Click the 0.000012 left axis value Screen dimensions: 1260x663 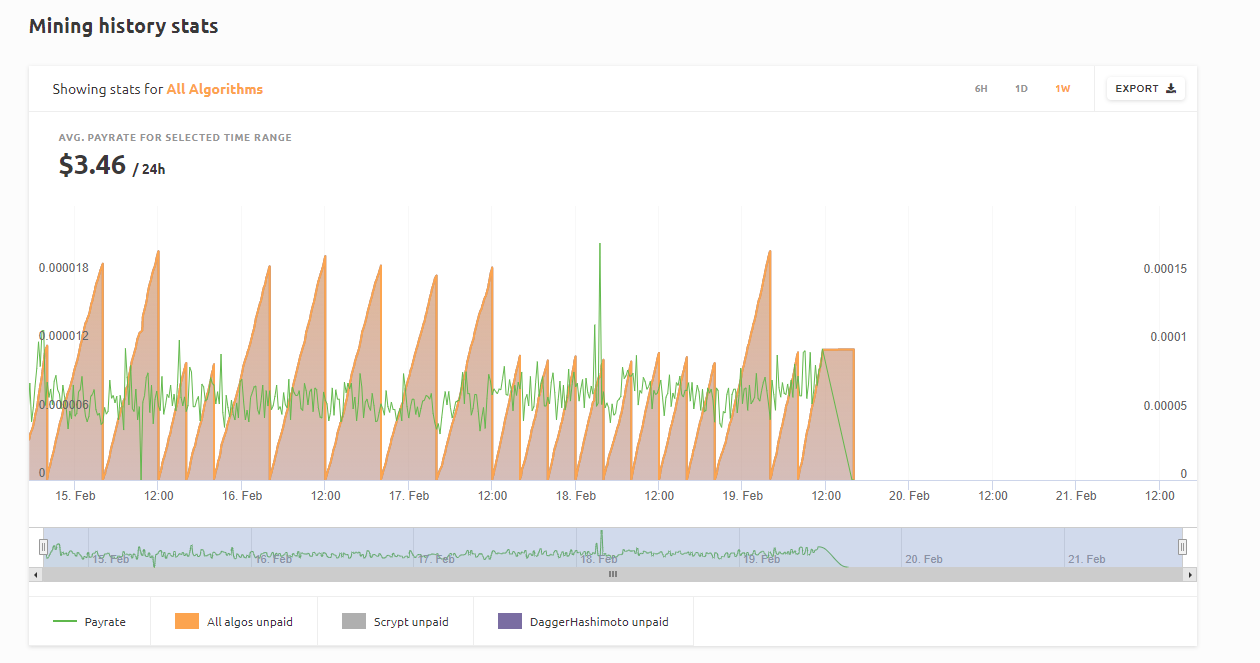coord(64,336)
